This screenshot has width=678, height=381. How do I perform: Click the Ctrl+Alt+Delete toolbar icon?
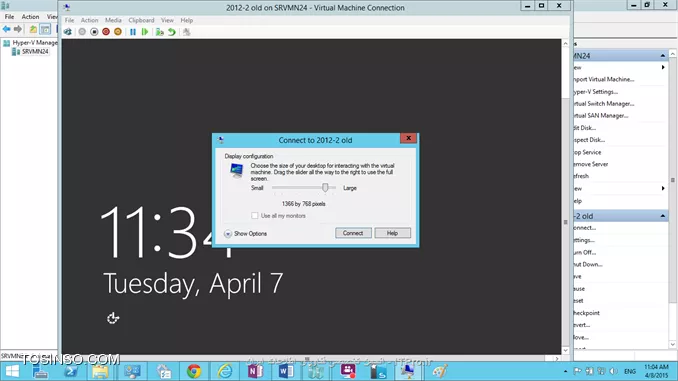click(68, 32)
